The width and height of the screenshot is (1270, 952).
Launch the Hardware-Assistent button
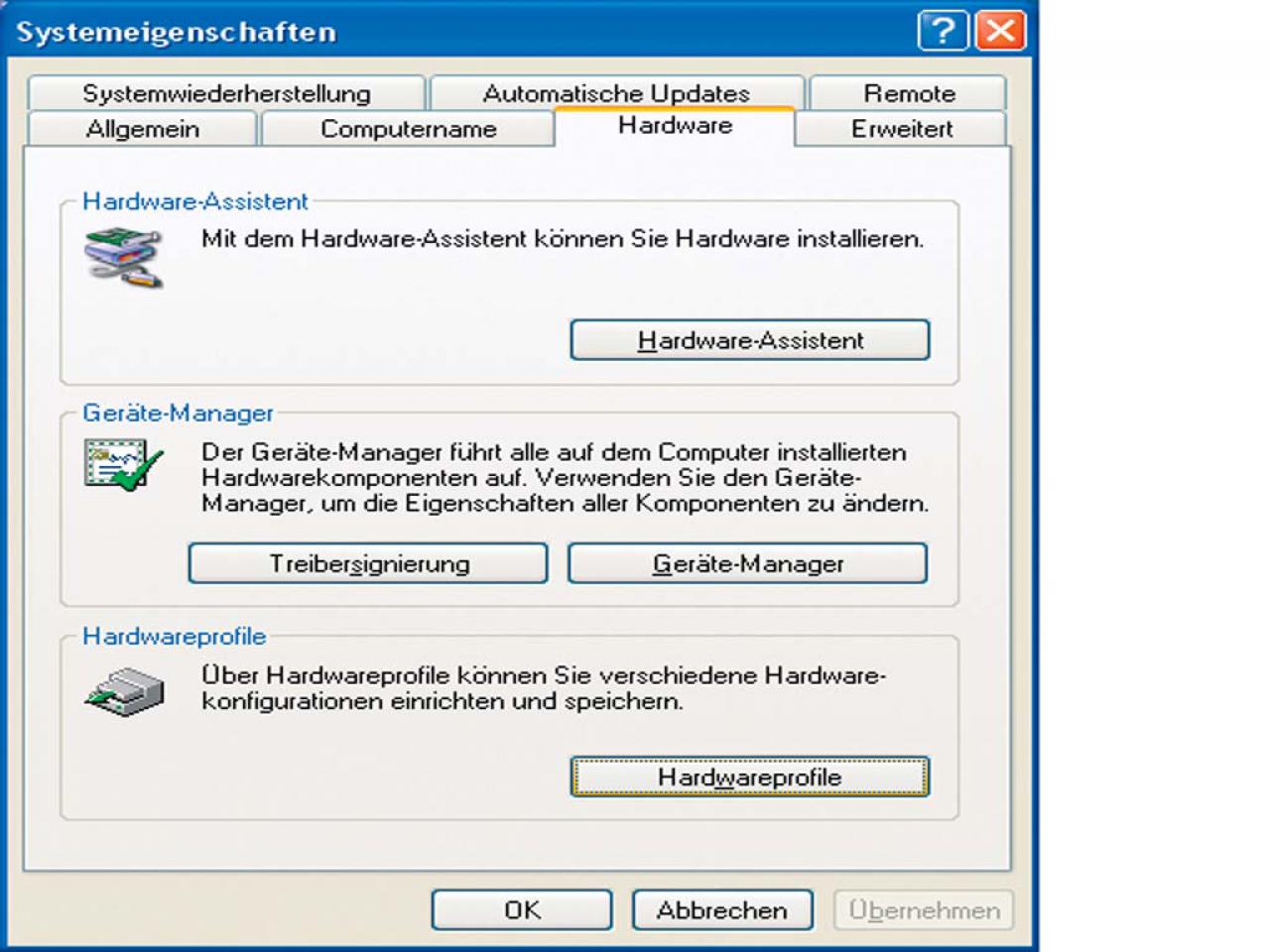(x=750, y=340)
